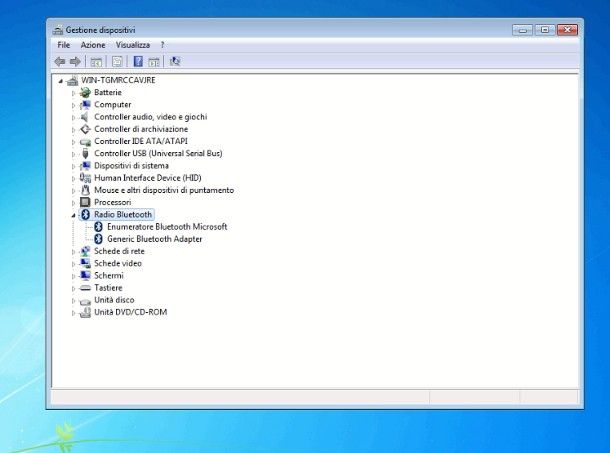This screenshot has width=610, height=453.
Task: Click the scan for hardware changes icon
Action: 175,61
